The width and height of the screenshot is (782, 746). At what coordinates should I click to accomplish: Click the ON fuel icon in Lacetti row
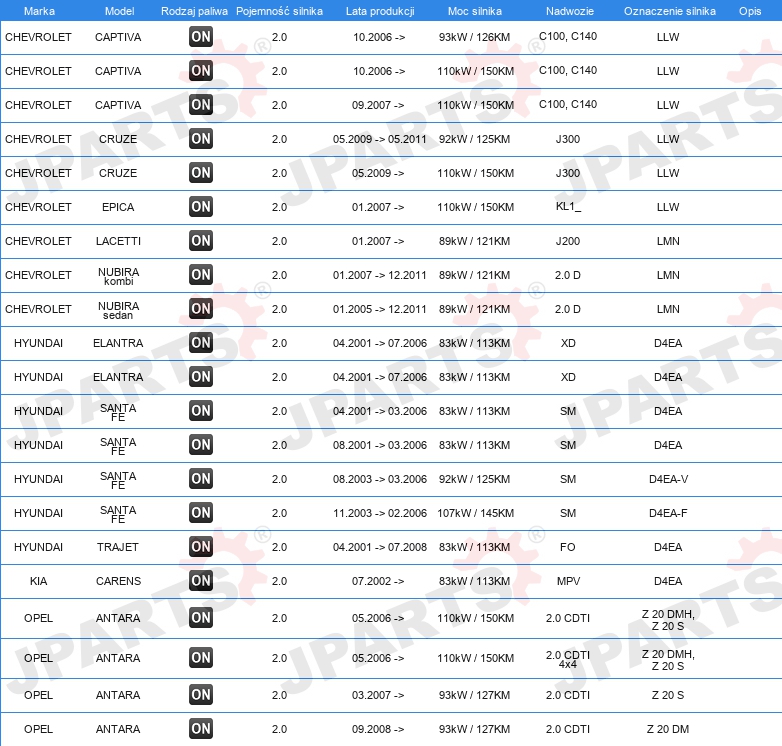(201, 240)
